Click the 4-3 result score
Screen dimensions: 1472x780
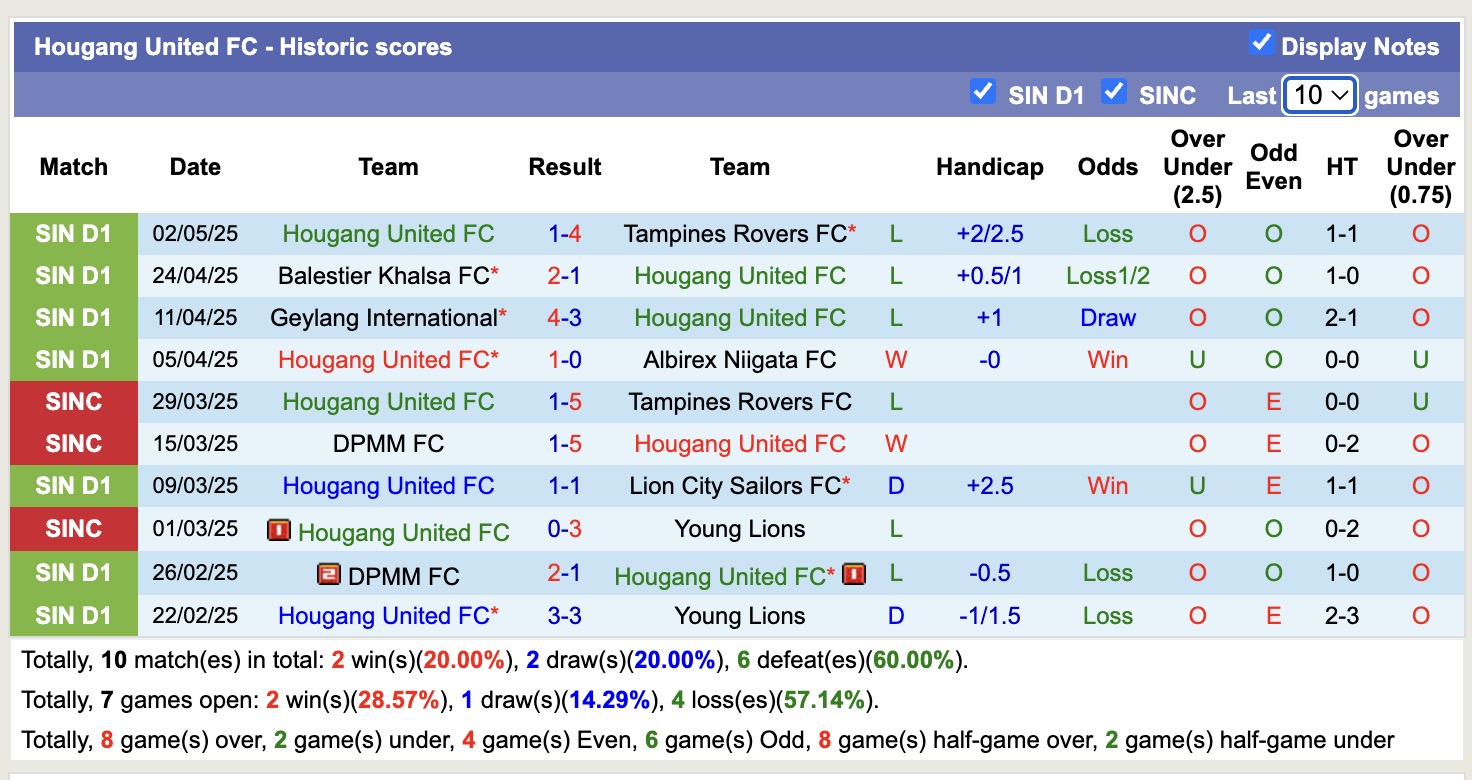(565, 318)
